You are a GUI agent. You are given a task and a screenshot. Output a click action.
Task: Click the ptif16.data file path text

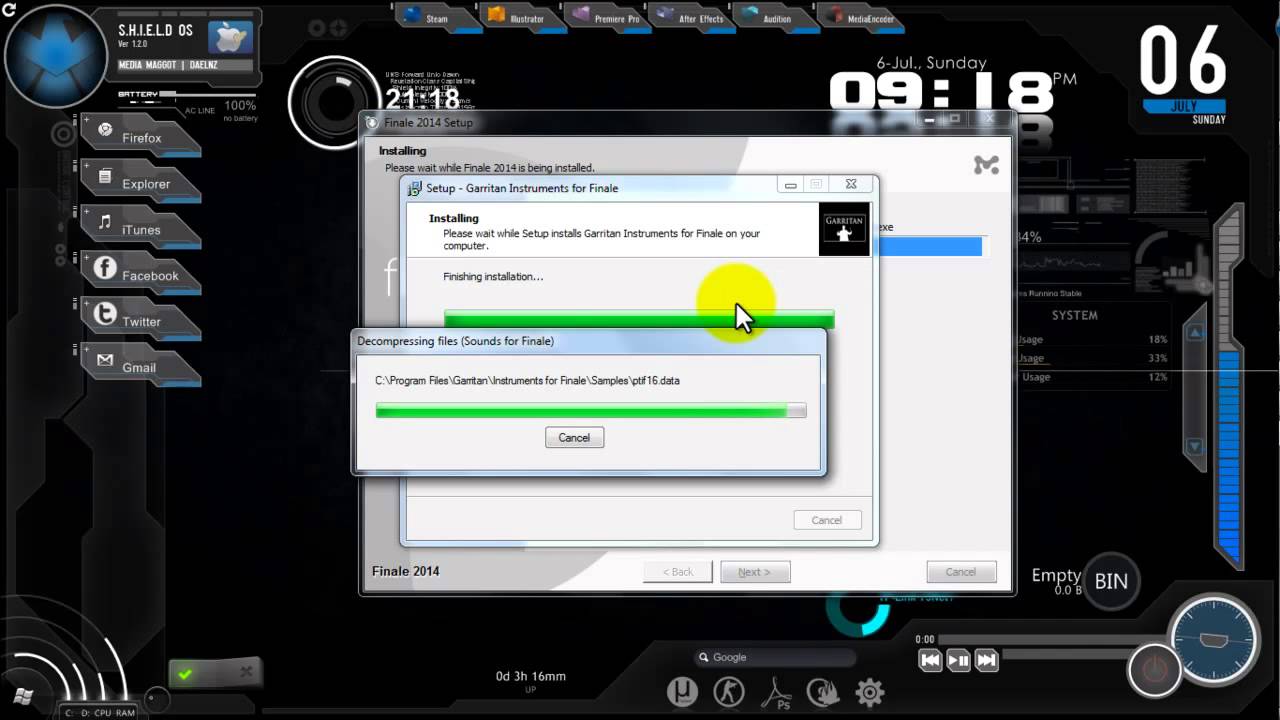tap(527, 380)
